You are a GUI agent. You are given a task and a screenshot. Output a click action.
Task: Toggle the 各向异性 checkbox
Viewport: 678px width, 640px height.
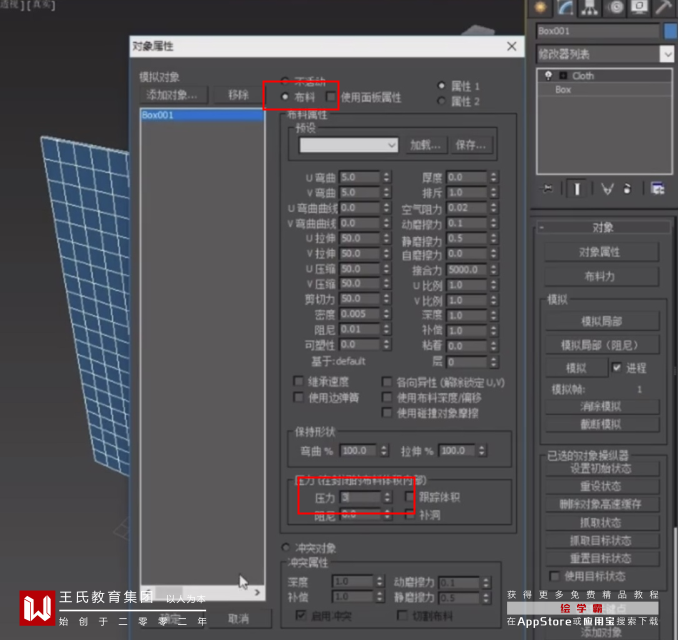tap(387, 382)
